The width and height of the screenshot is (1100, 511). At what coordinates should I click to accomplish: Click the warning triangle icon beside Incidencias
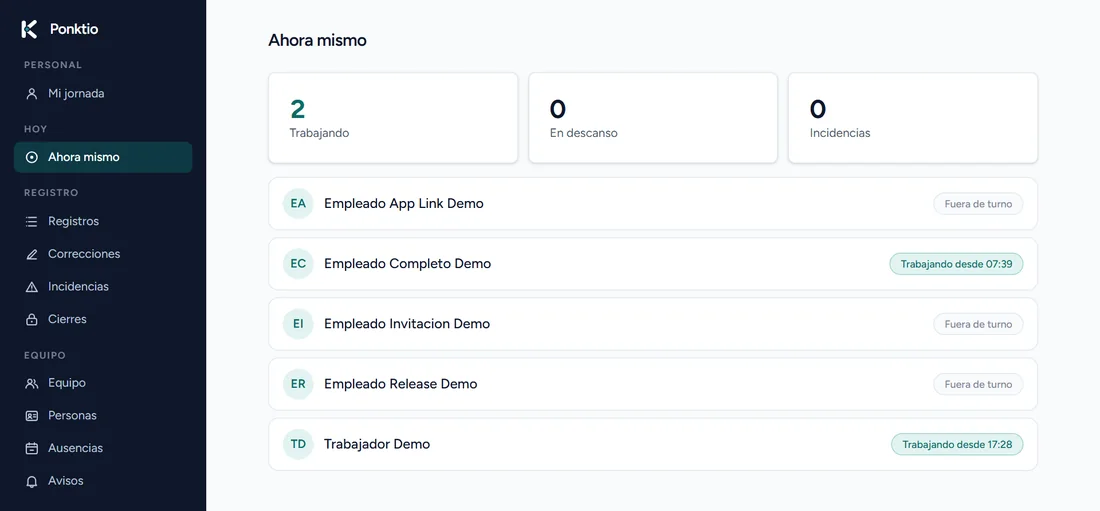pyautogui.click(x=32, y=287)
